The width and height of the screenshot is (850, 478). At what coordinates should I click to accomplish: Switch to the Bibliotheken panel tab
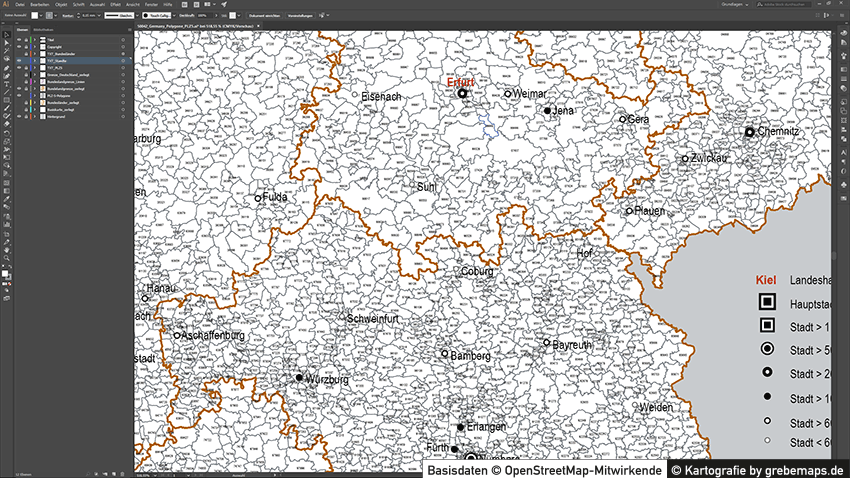pos(43,30)
